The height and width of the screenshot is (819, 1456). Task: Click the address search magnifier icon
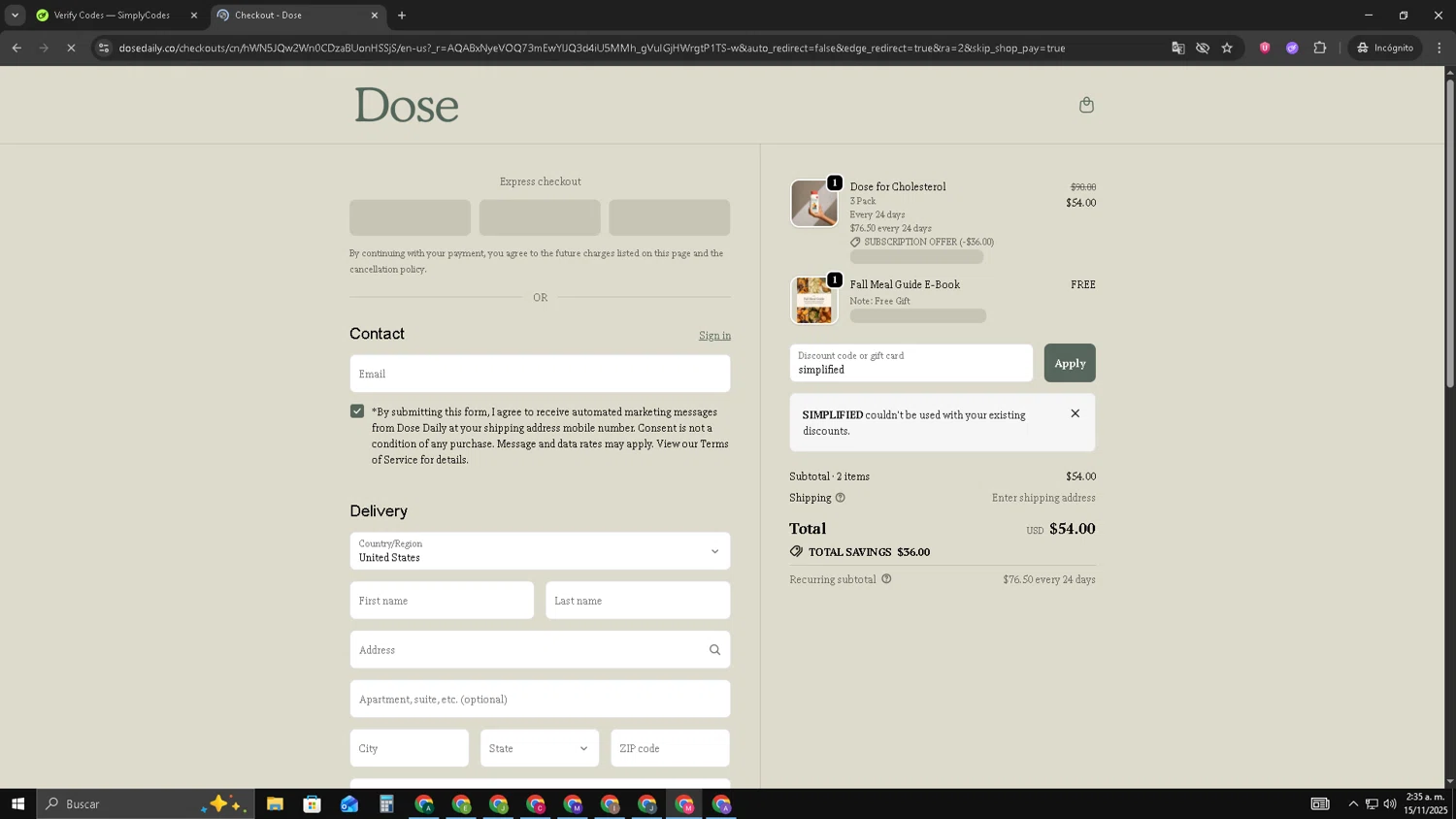tap(714, 650)
